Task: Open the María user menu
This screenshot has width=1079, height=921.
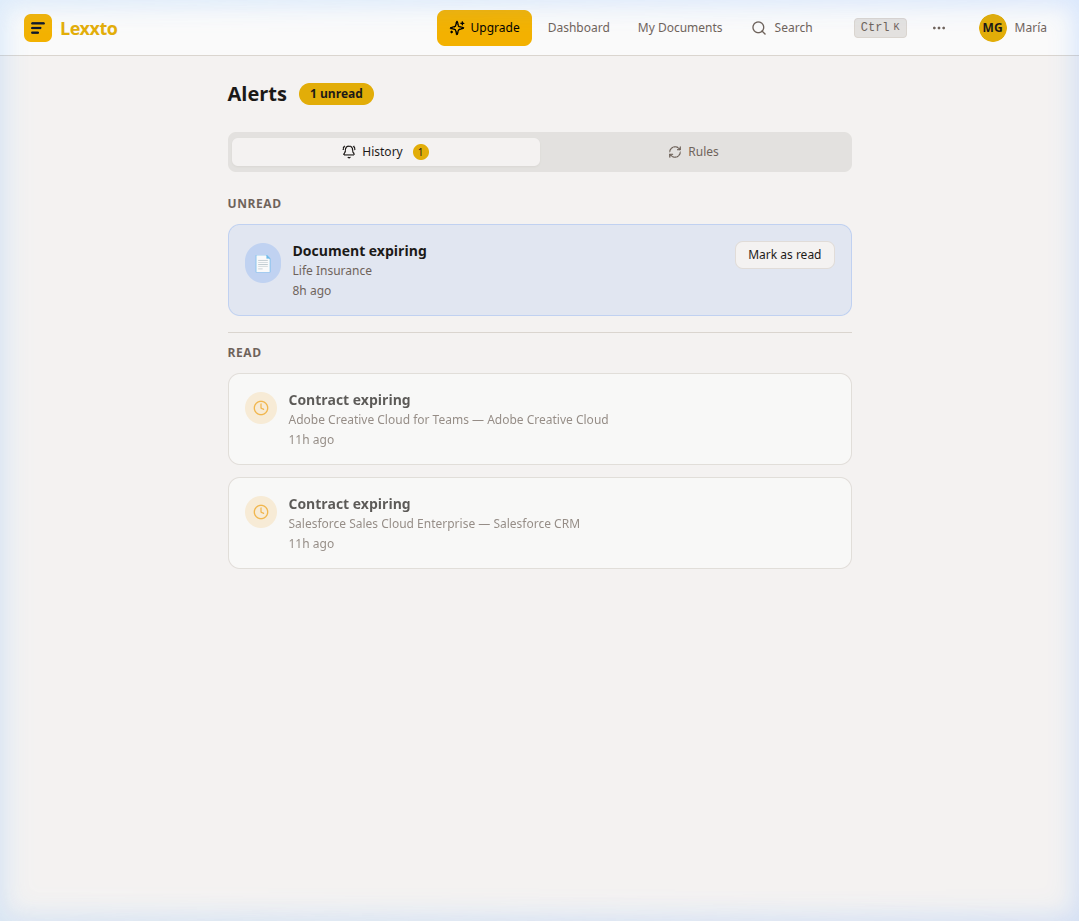Action: [1030, 28]
